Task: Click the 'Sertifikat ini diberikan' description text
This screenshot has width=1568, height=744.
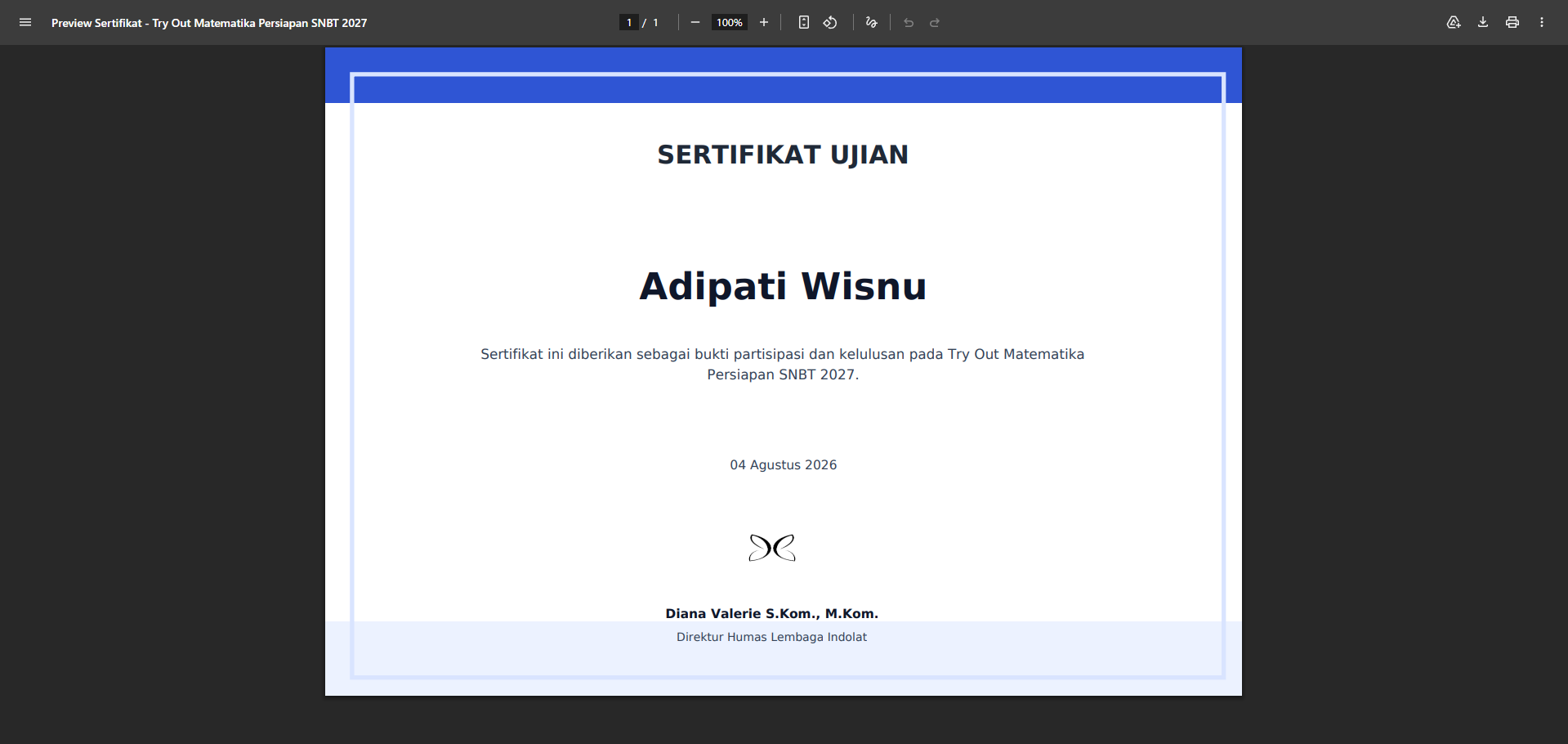Action: [783, 364]
